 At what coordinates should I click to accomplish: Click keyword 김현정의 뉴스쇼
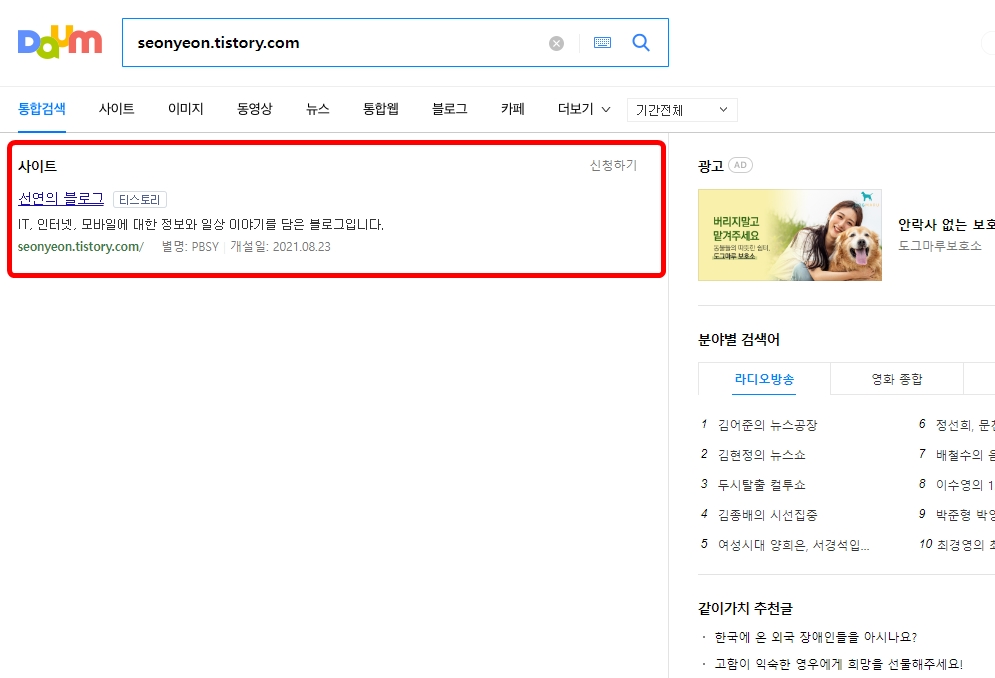coord(761,455)
